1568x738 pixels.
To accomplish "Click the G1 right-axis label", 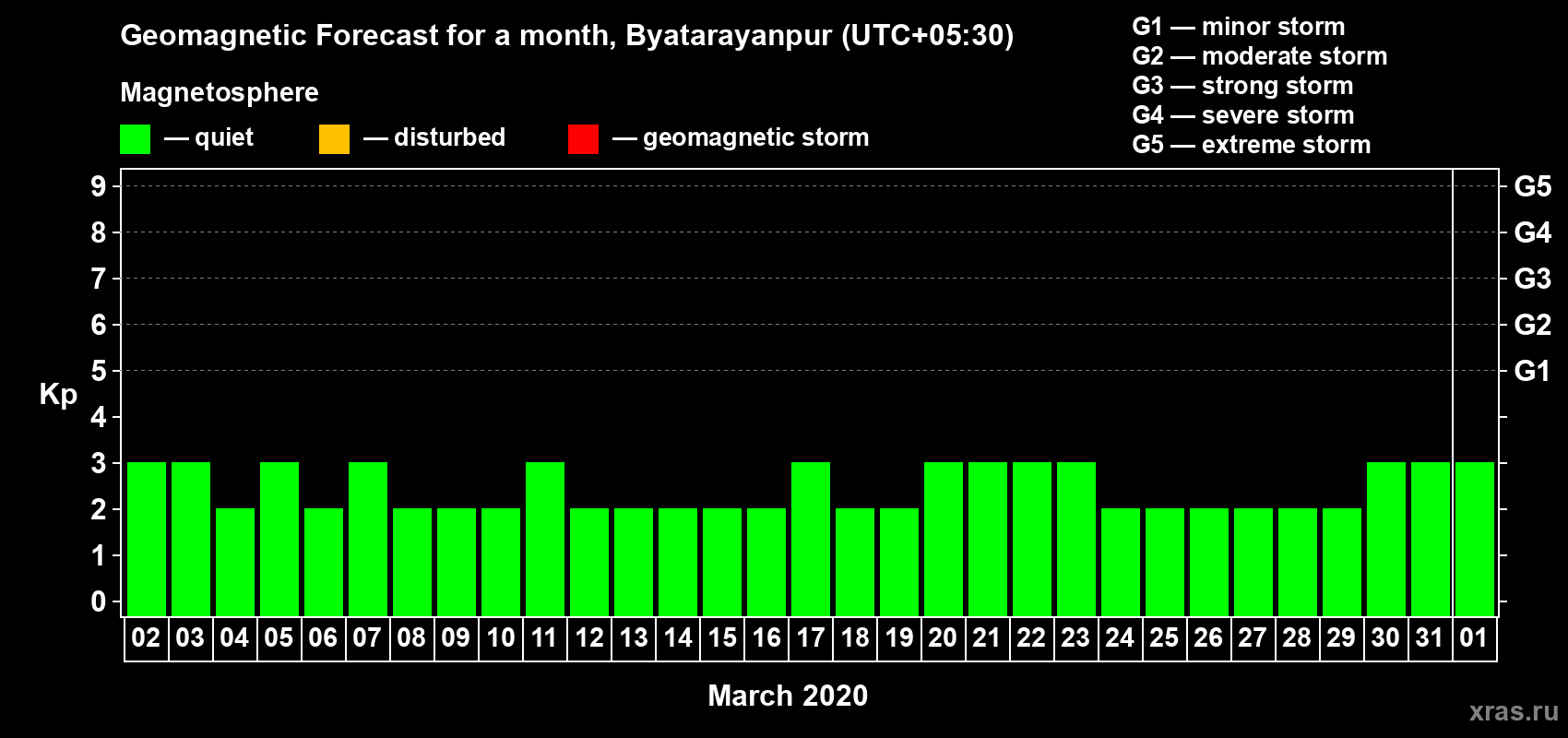I will point(1533,371).
